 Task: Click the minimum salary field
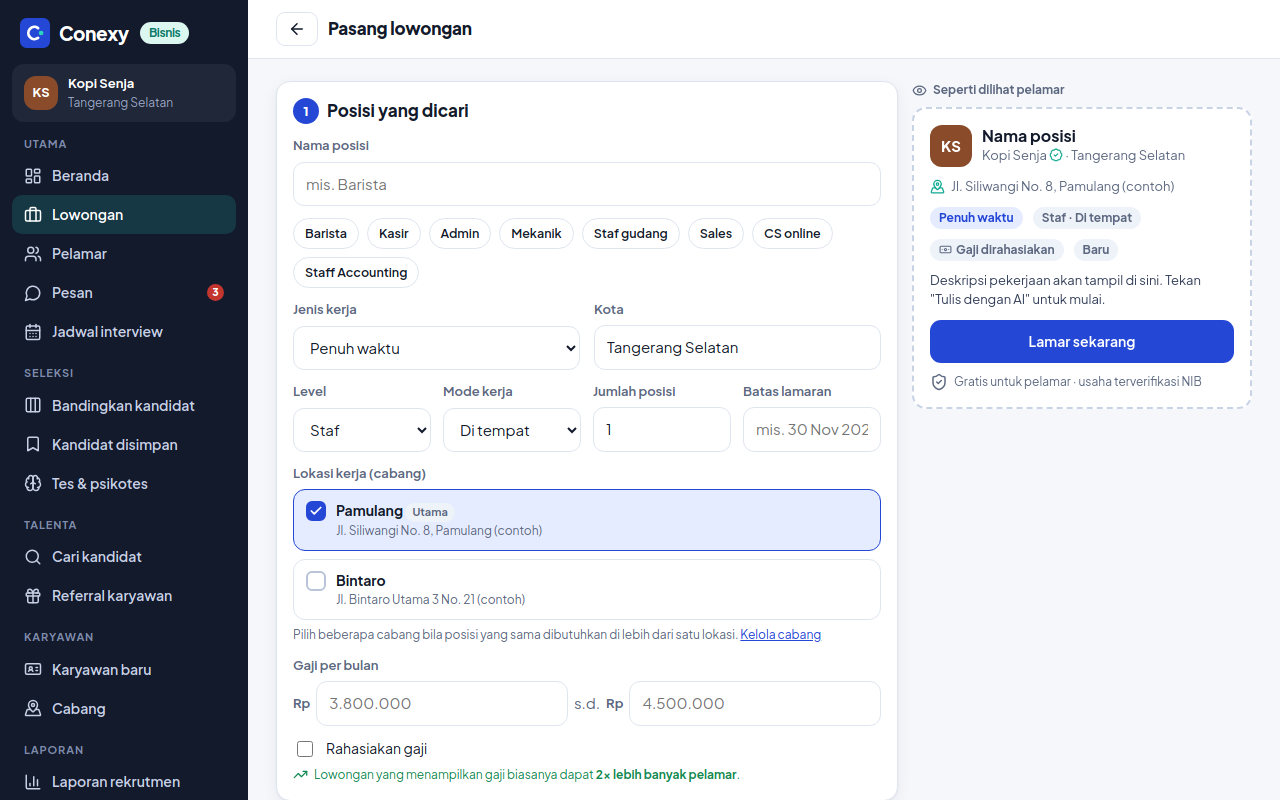(442, 704)
